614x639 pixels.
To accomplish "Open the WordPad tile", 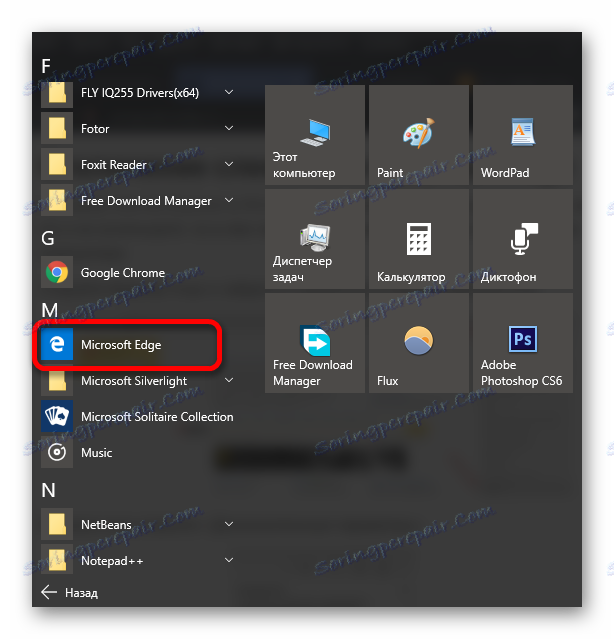I will tap(523, 135).
